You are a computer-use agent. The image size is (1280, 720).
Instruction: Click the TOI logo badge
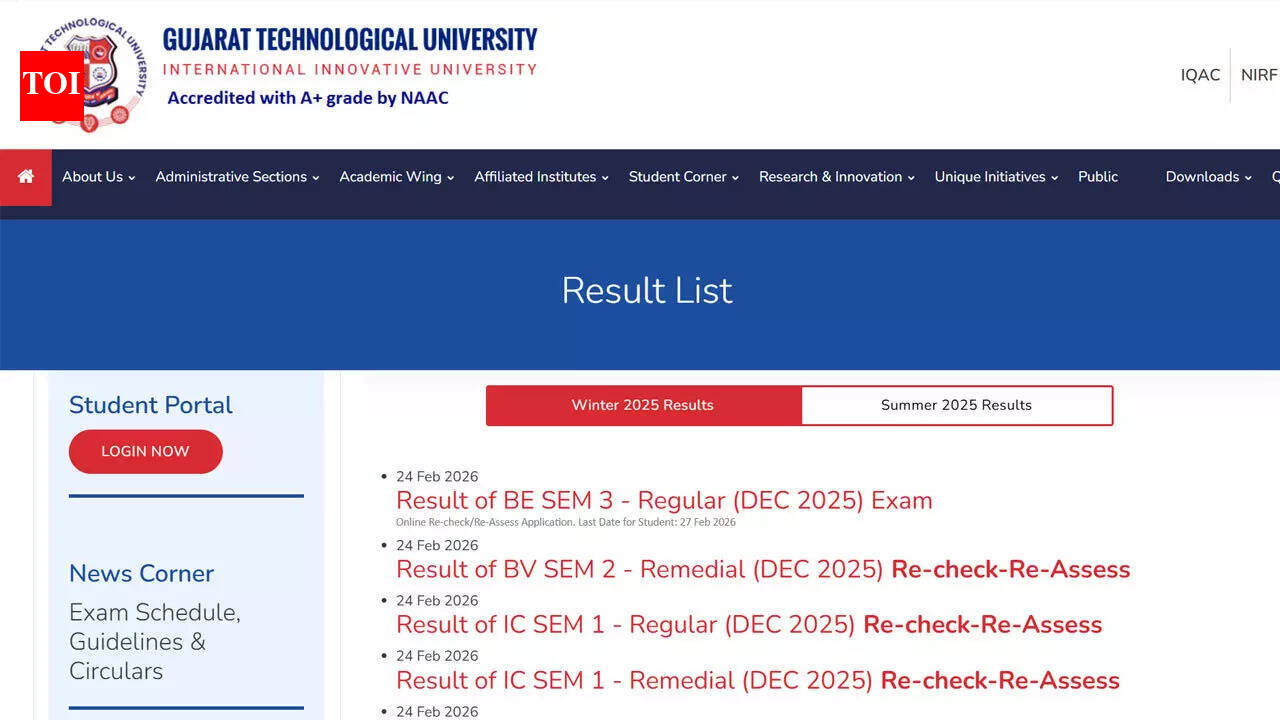[x=51, y=85]
